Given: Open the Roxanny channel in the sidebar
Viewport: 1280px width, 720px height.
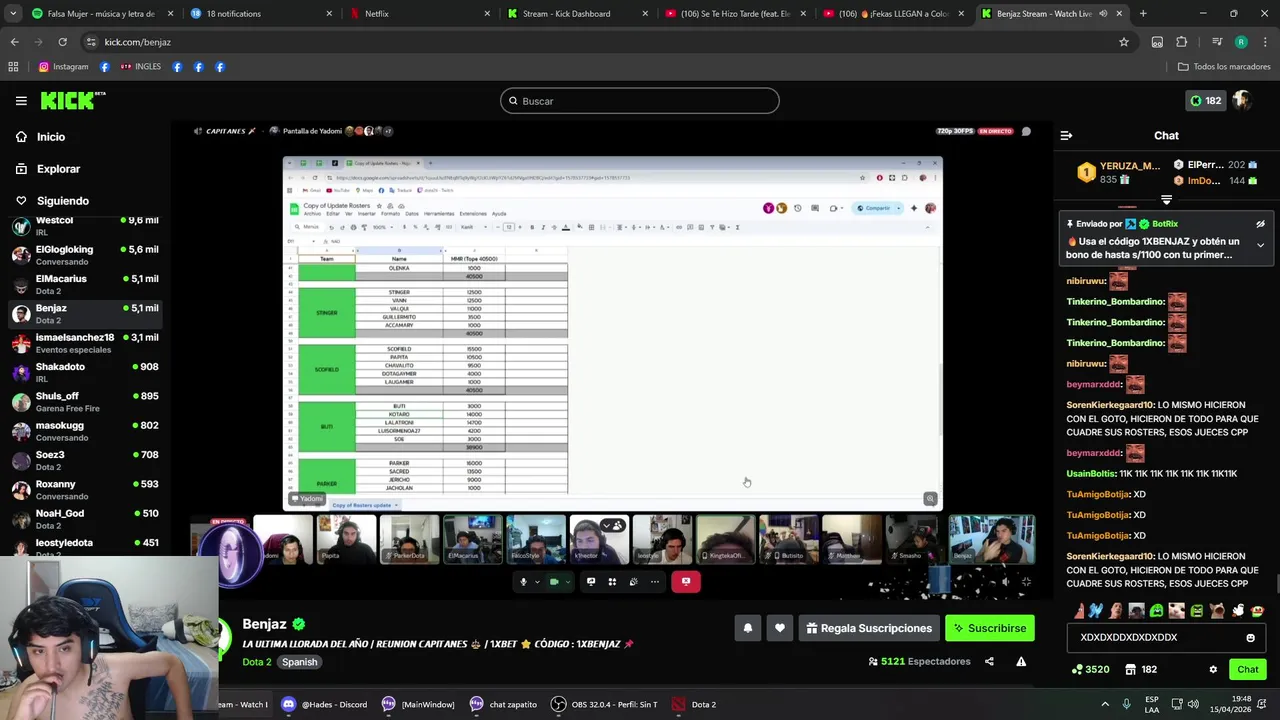Looking at the screenshot, I should click(x=84, y=489).
